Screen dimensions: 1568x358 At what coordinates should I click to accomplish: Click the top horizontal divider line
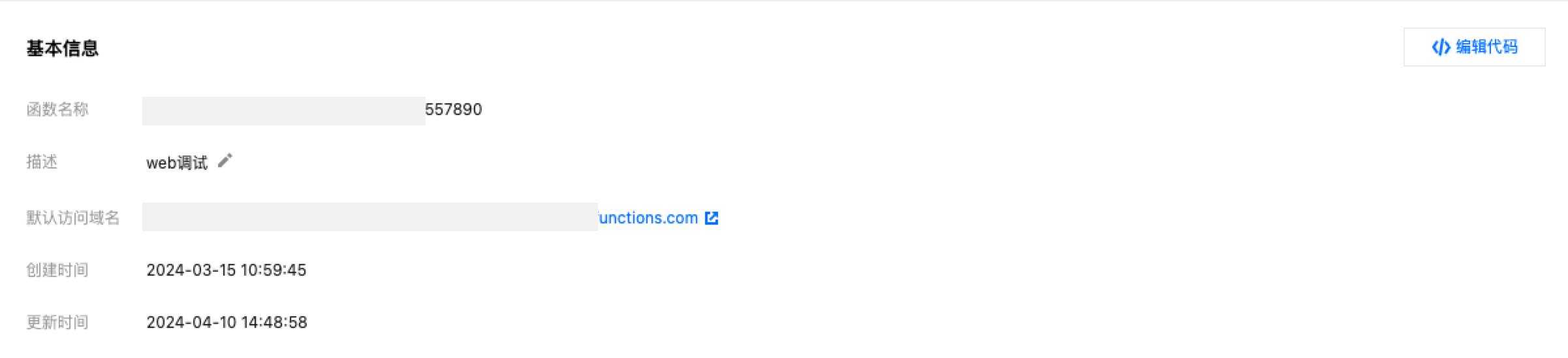(783, 1)
